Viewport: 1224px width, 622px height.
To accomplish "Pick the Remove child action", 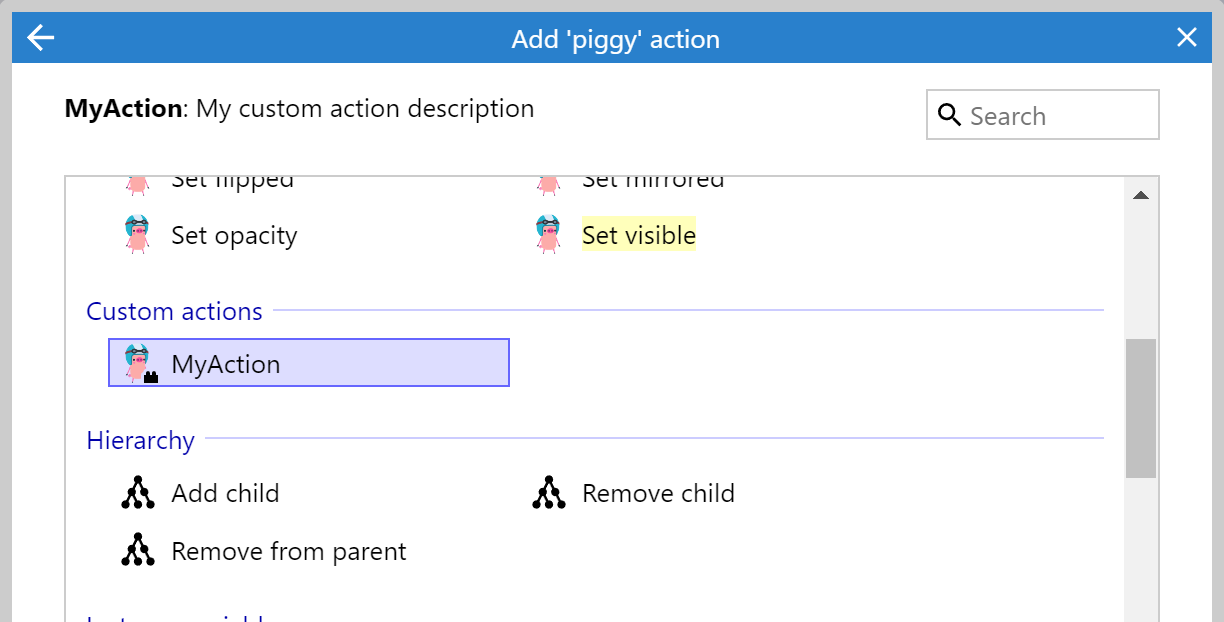I will [658, 492].
